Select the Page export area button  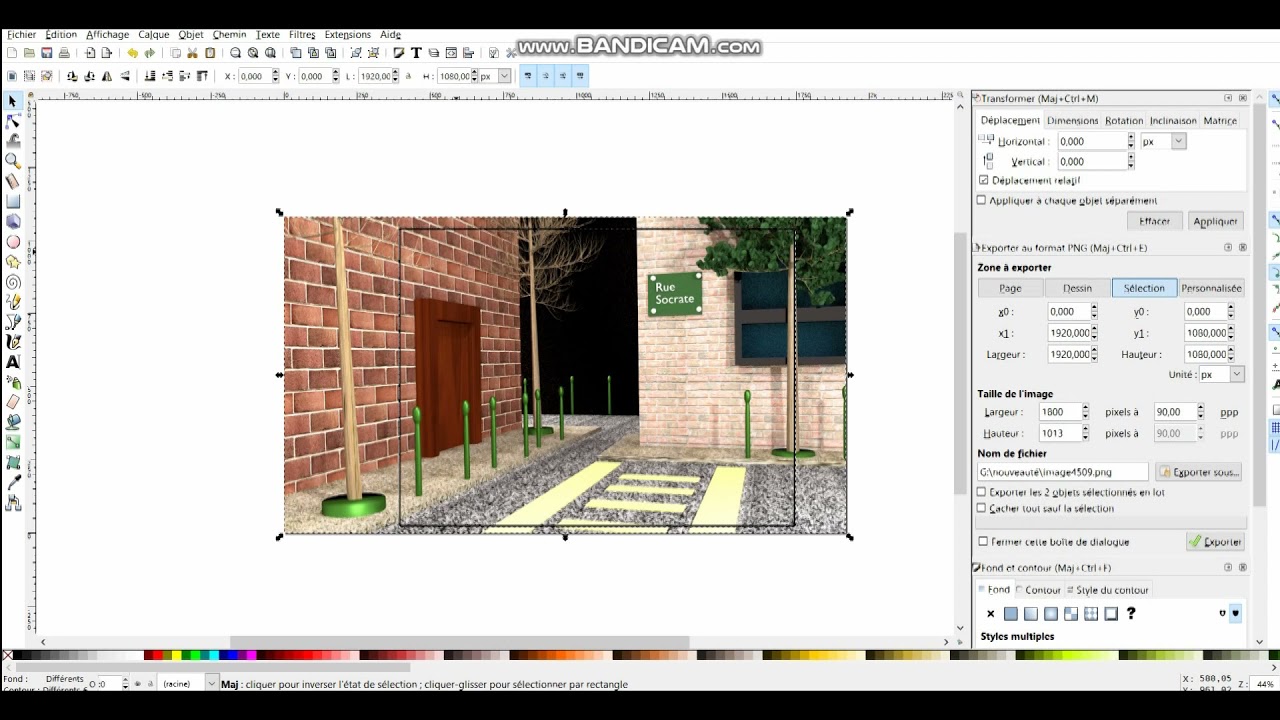point(1011,288)
